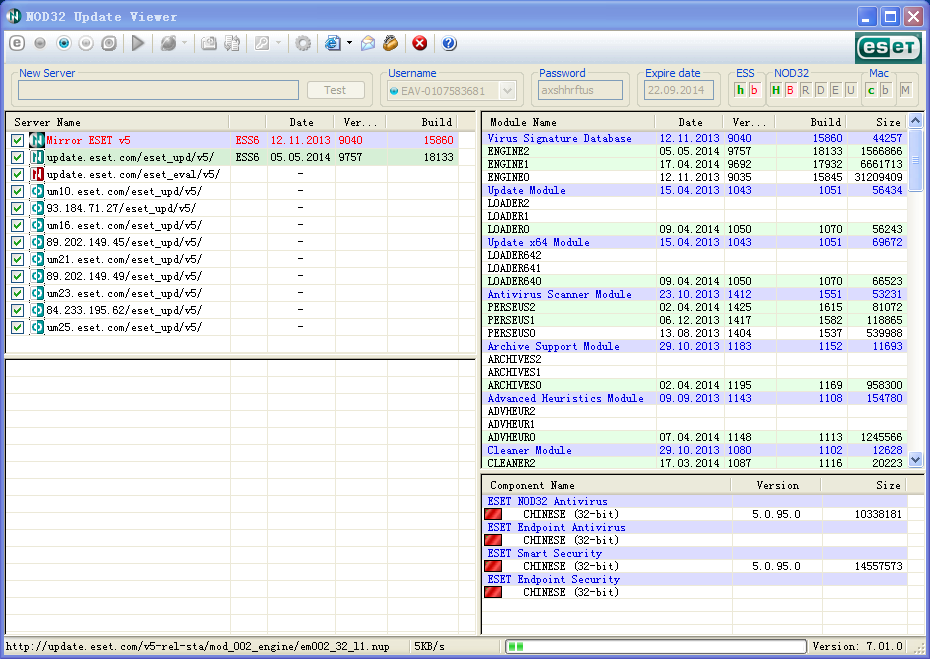
Task: Open the dropdown arrow beside the Internet Explorer icon
Action: pyautogui.click(x=349, y=43)
